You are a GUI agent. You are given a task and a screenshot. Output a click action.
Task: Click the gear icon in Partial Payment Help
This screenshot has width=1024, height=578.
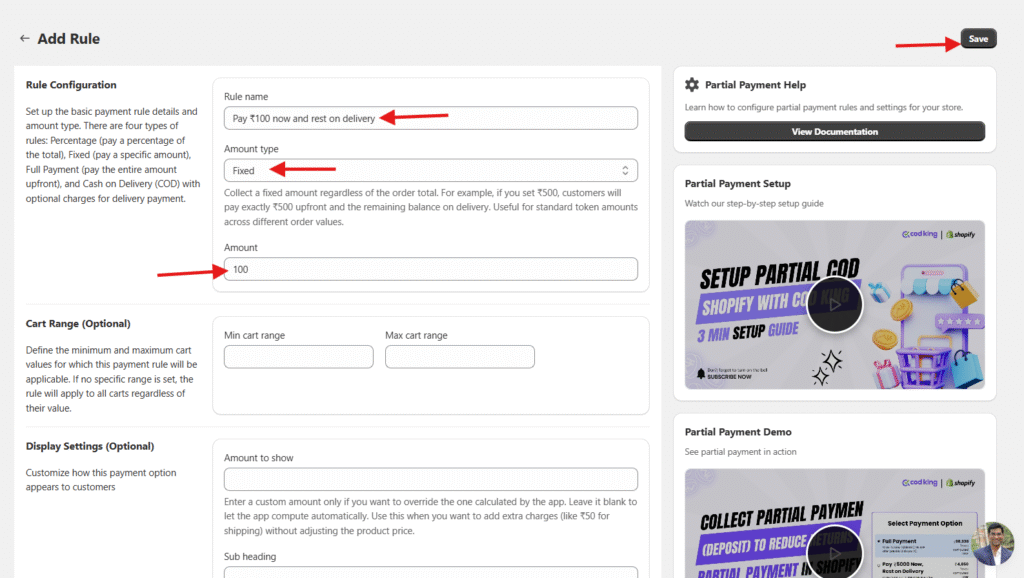click(x=692, y=86)
